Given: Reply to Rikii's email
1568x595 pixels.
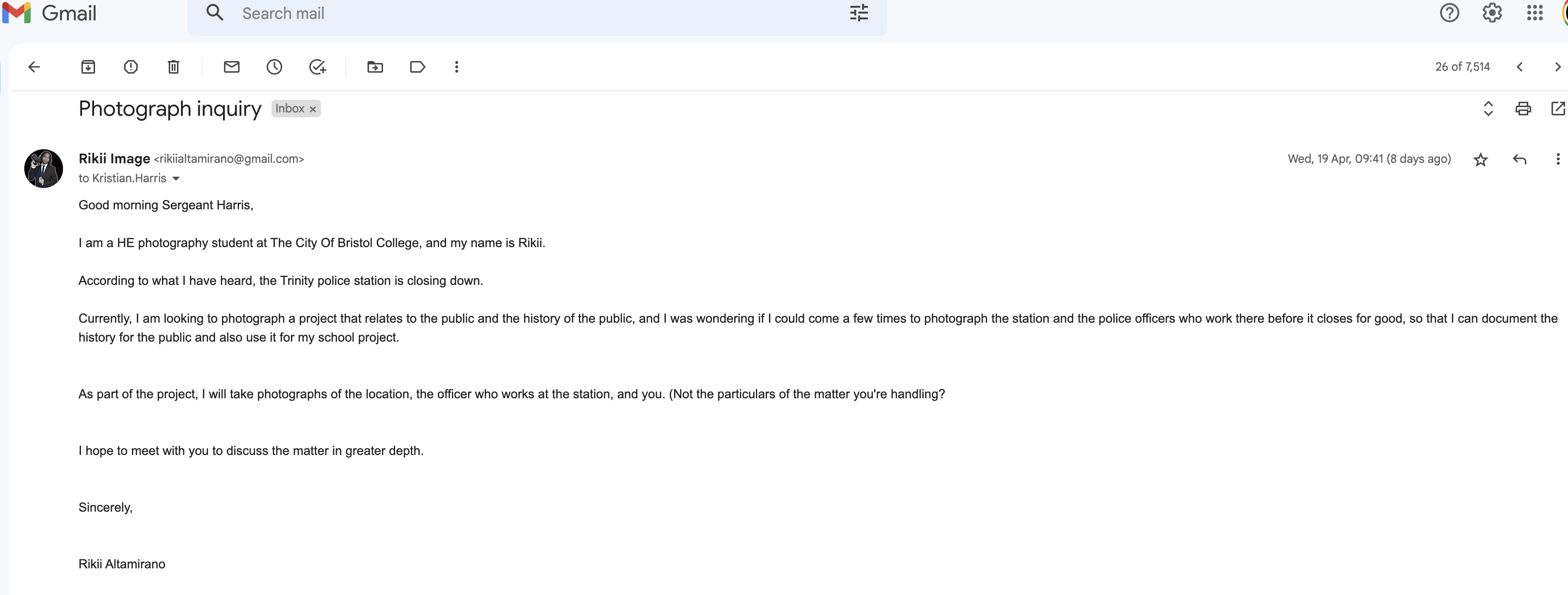Looking at the screenshot, I should point(1520,159).
